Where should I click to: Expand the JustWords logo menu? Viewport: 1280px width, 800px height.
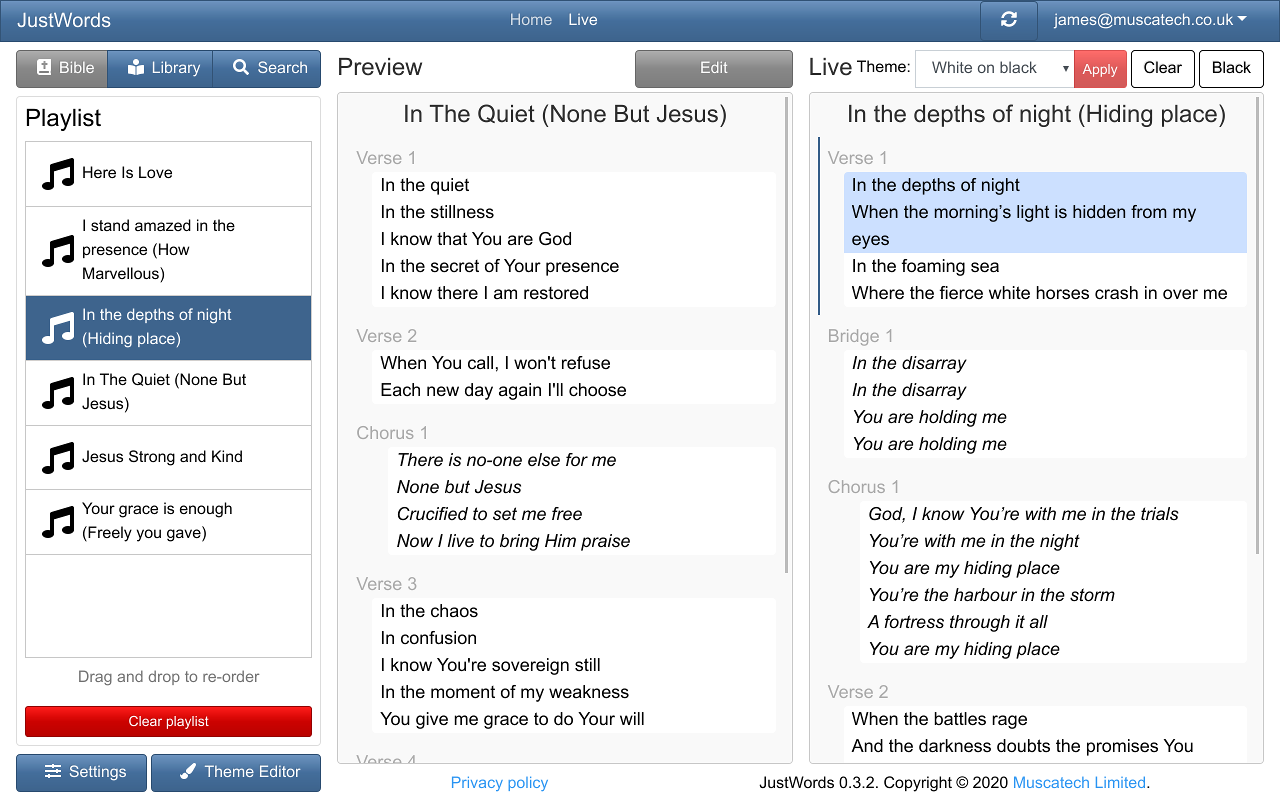[x=63, y=20]
